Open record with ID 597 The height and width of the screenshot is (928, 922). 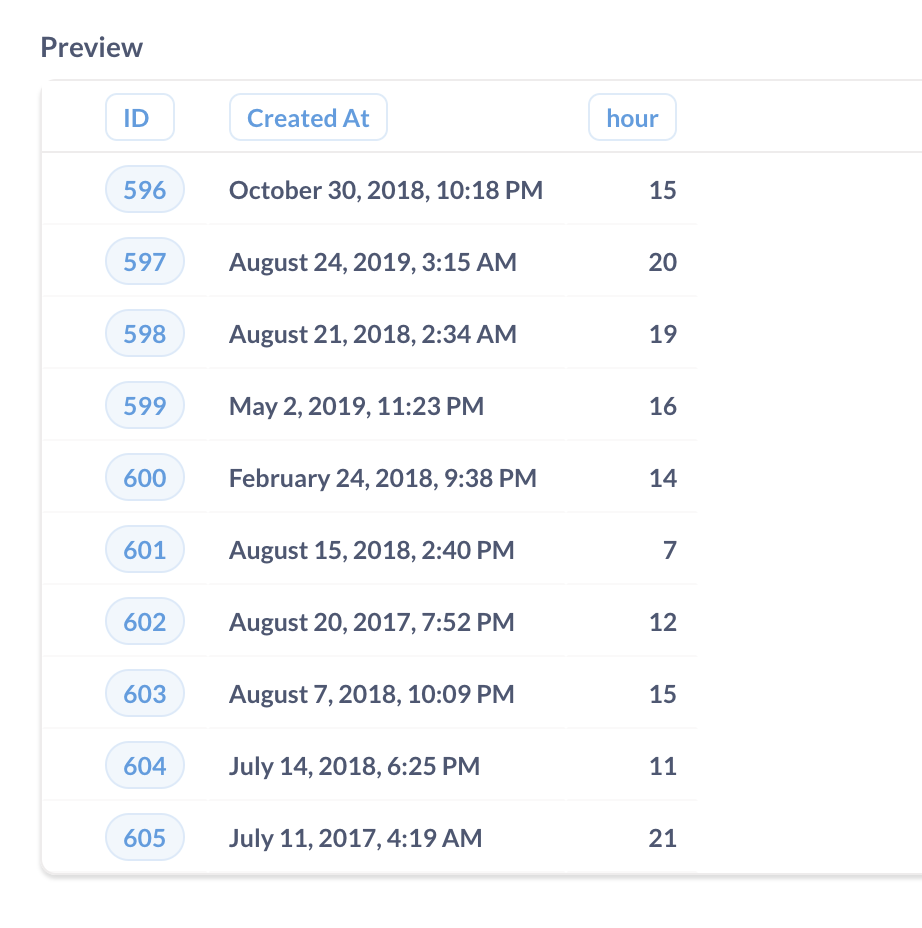pyautogui.click(x=144, y=261)
